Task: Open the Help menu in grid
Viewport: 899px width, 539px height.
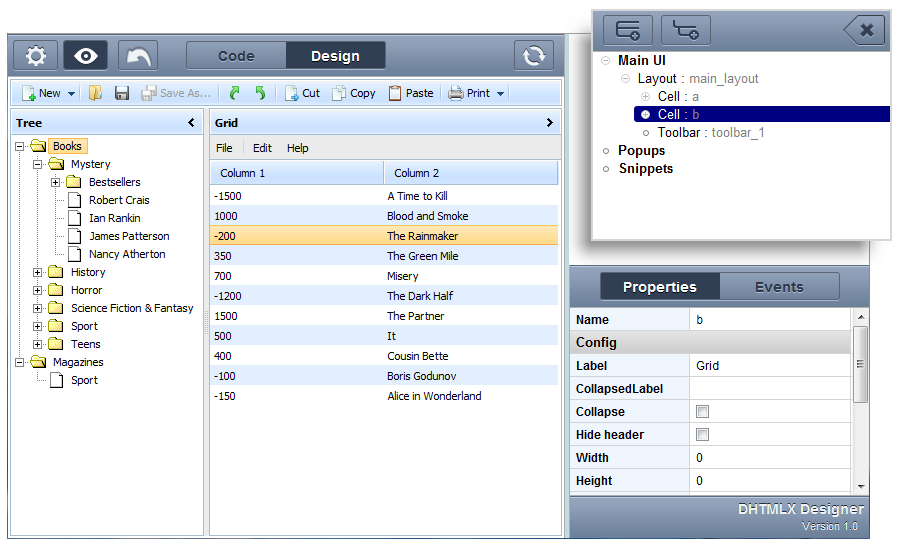Action: (x=298, y=148)
